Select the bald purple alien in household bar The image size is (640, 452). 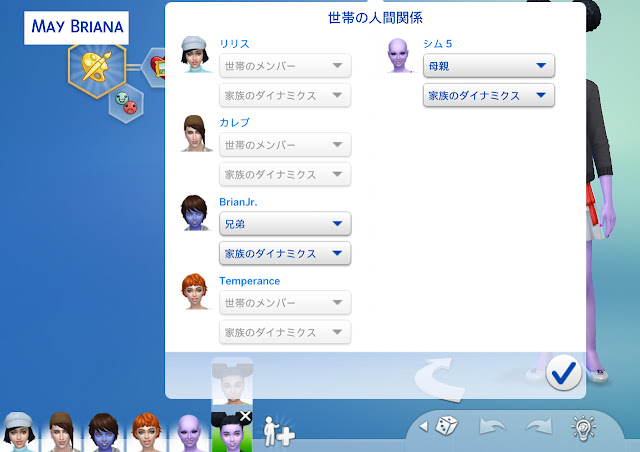pyautogui.click(x=189, y=433)
